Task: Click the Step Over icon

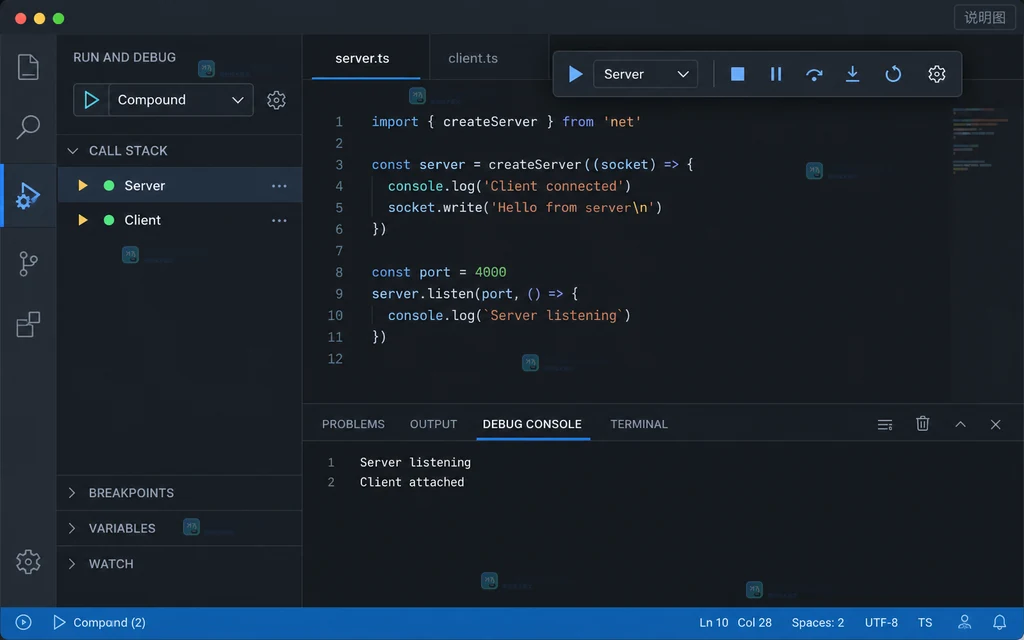Action: tap(814, 74)
